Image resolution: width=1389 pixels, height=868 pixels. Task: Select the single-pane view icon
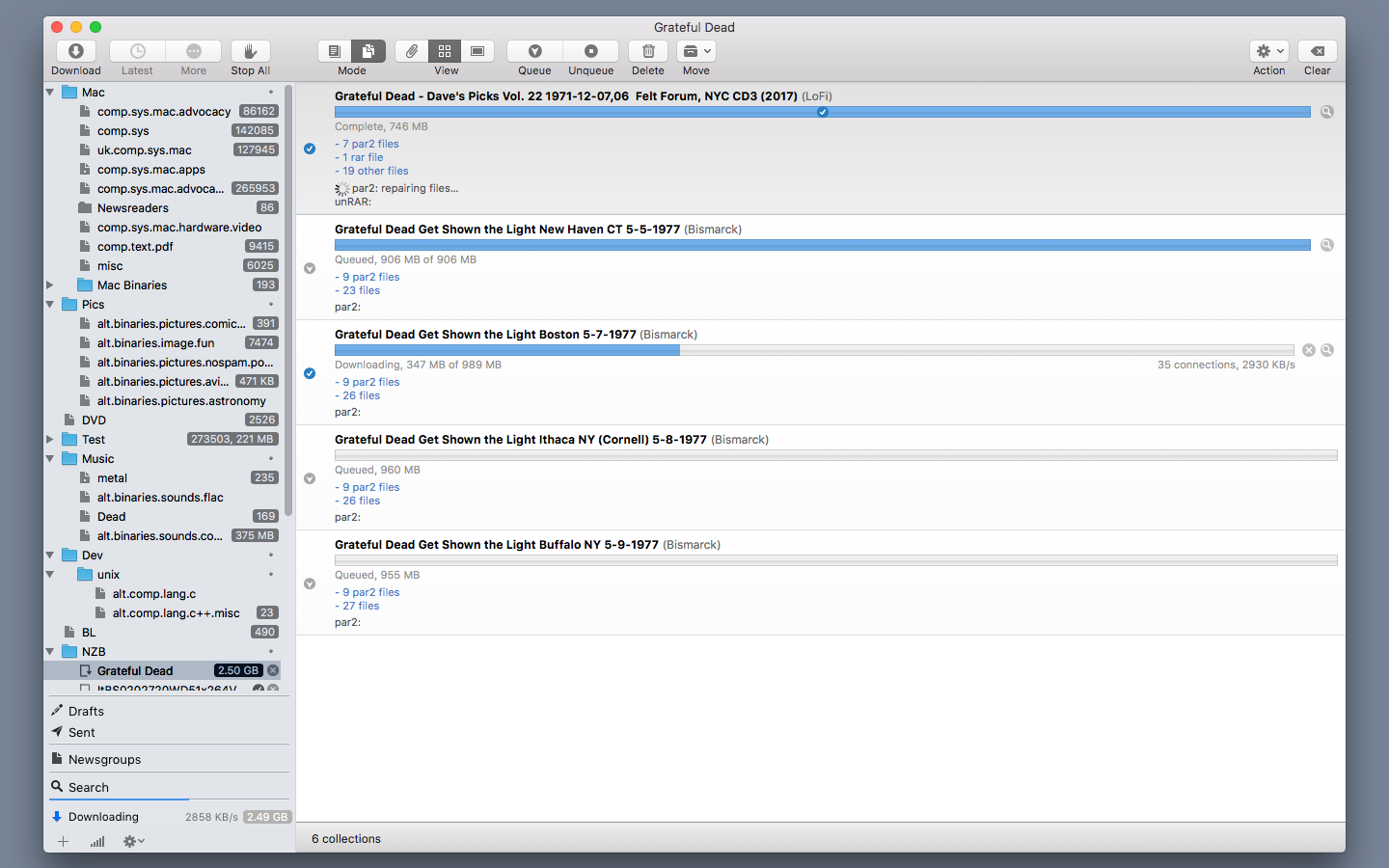(477, 51)
